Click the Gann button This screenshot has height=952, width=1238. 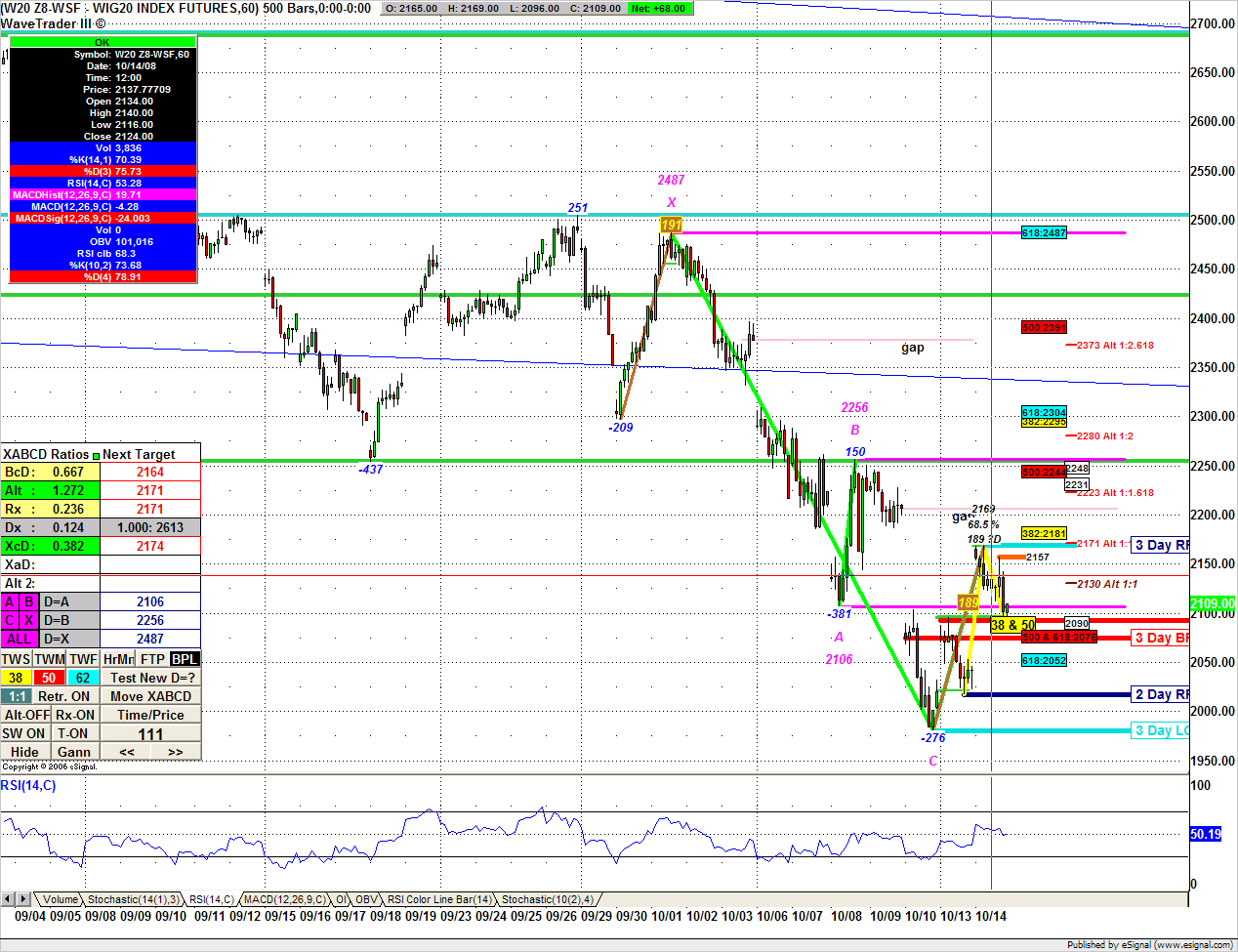74,752
